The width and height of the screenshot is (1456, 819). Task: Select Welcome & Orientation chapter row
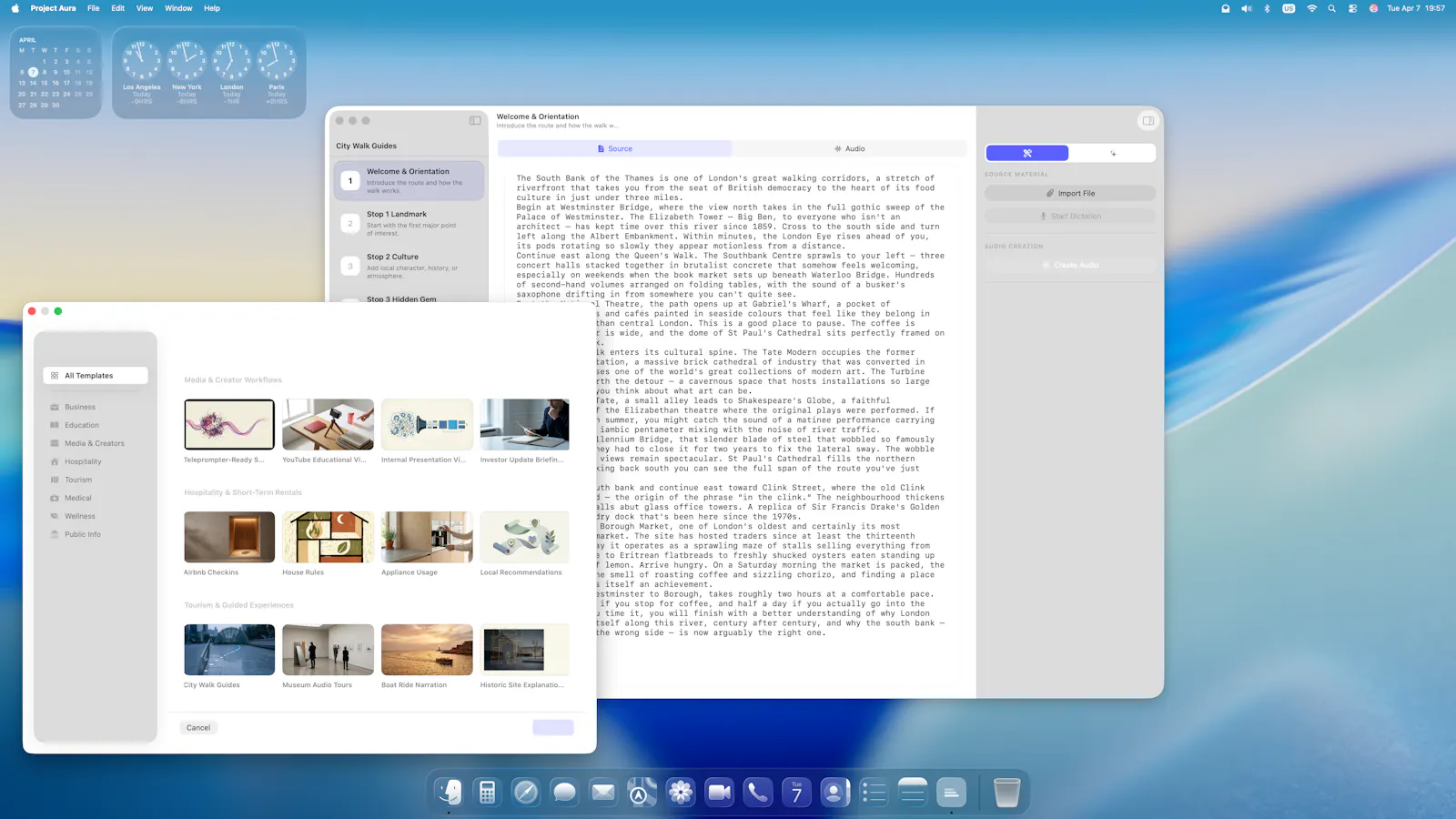(409, 180)
